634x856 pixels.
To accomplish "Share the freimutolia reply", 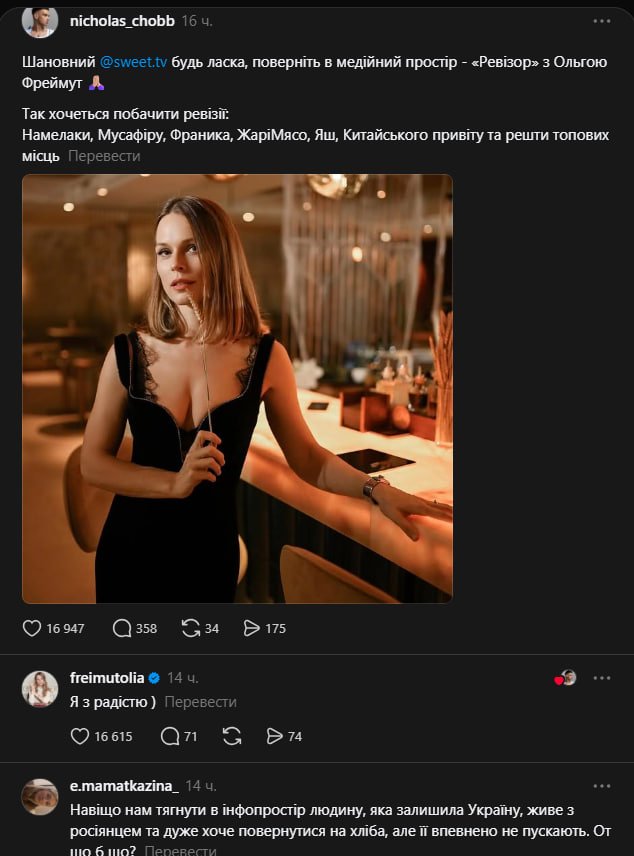I will pyautogui.click(x=275, y=736).
